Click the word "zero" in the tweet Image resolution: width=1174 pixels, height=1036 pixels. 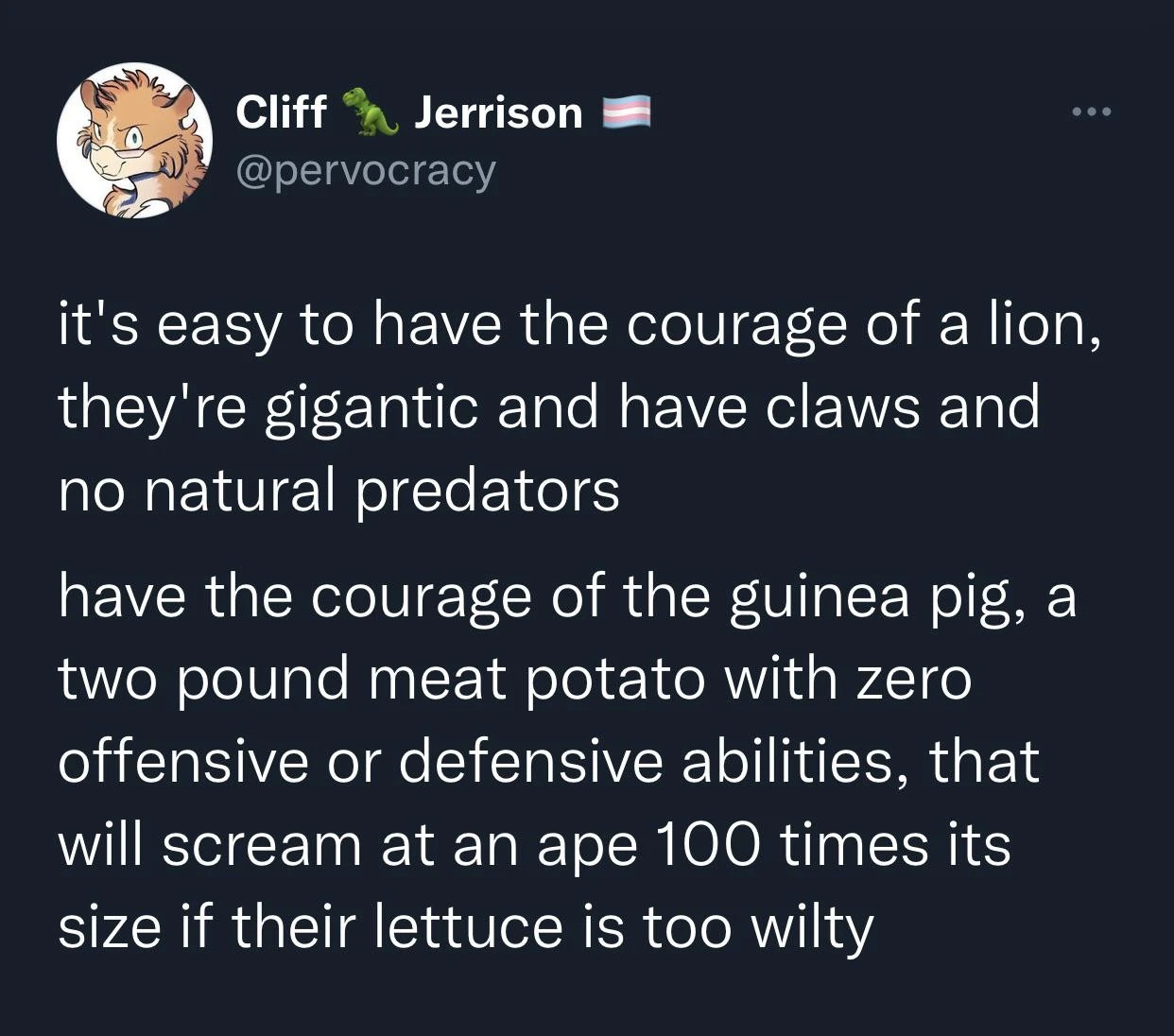[x=915, y=680]
